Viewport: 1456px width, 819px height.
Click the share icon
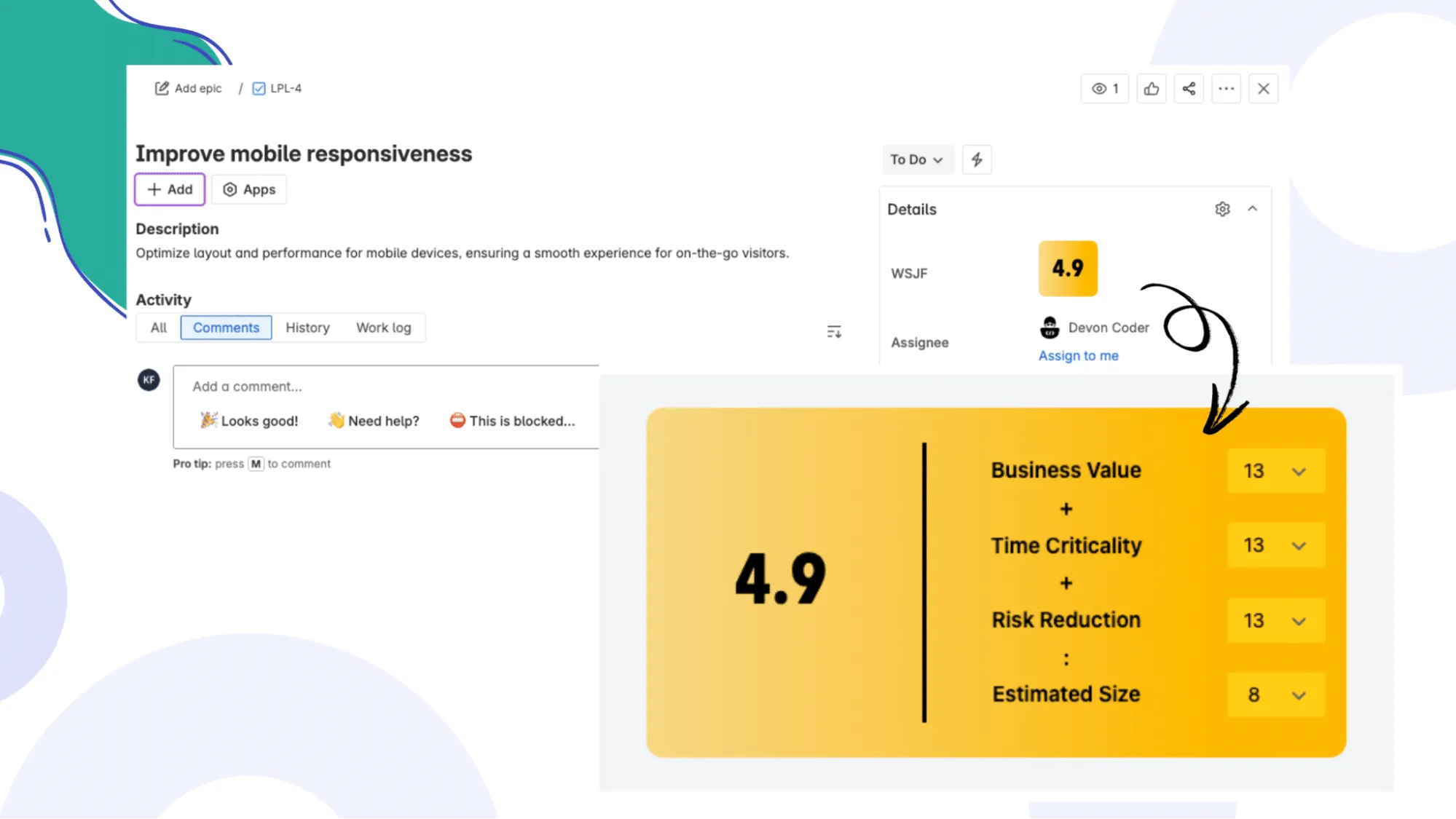pyautogui.click(x=1189, y=89)
